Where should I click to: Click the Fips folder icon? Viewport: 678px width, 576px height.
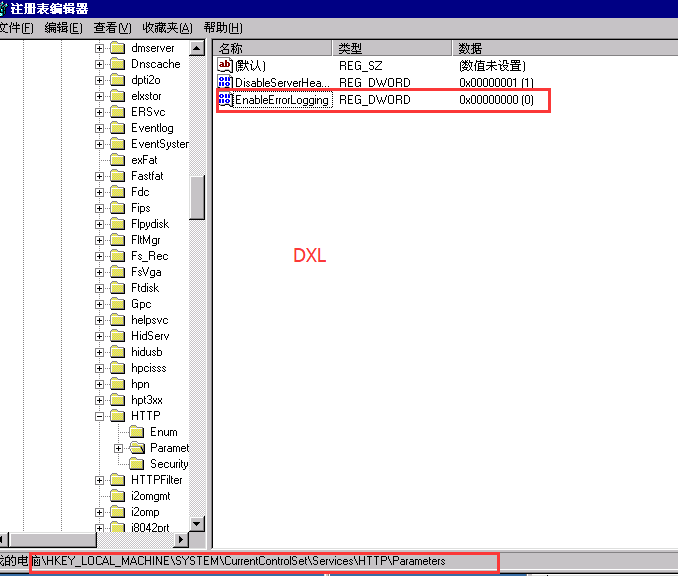118,208
